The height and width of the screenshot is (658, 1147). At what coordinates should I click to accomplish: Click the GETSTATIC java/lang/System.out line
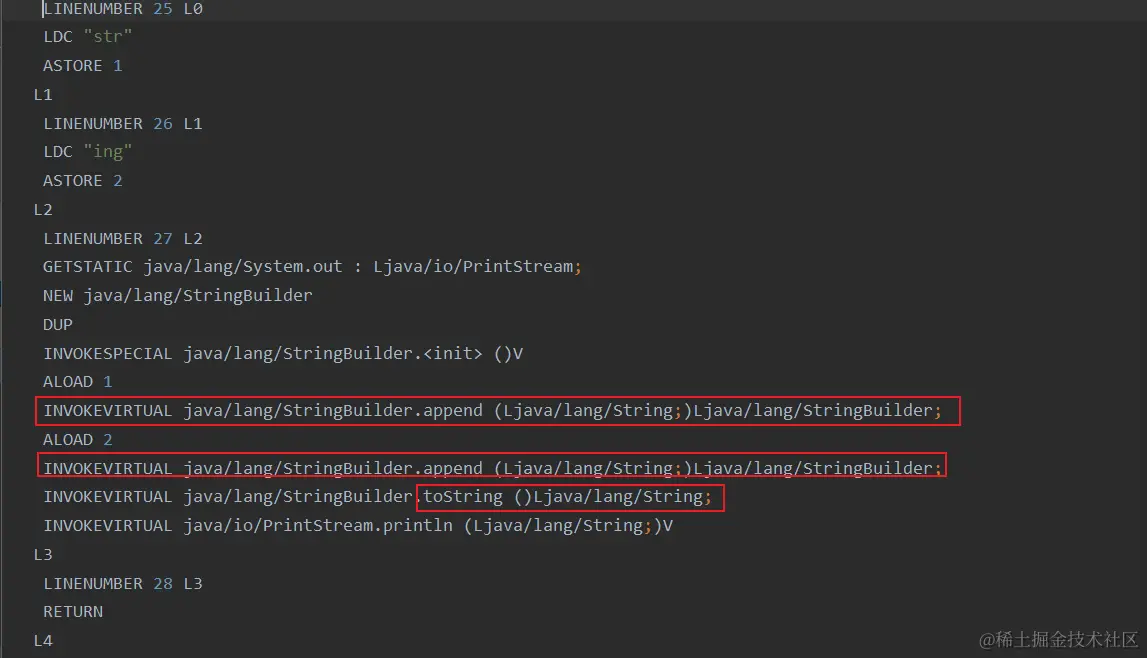(312, 267)
